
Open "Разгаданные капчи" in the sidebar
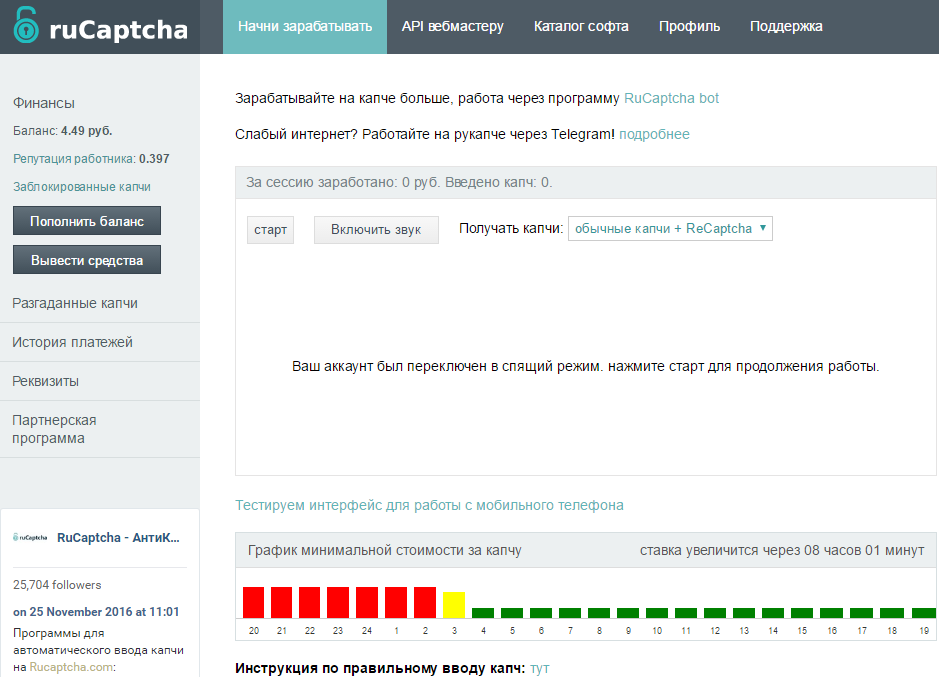pos(75,303)
